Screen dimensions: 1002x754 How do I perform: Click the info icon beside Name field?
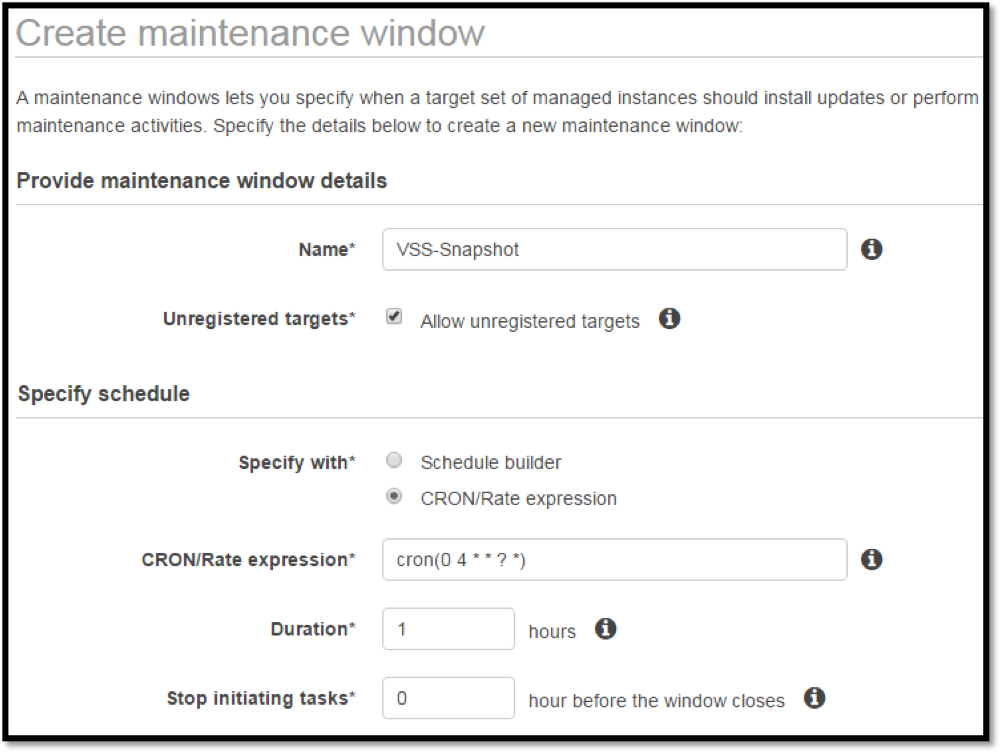872,249
